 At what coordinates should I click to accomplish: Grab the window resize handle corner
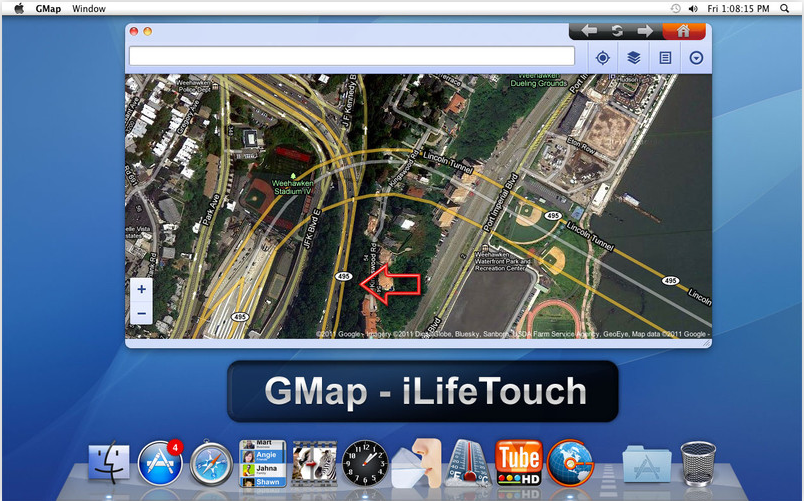tap(707, 344)
